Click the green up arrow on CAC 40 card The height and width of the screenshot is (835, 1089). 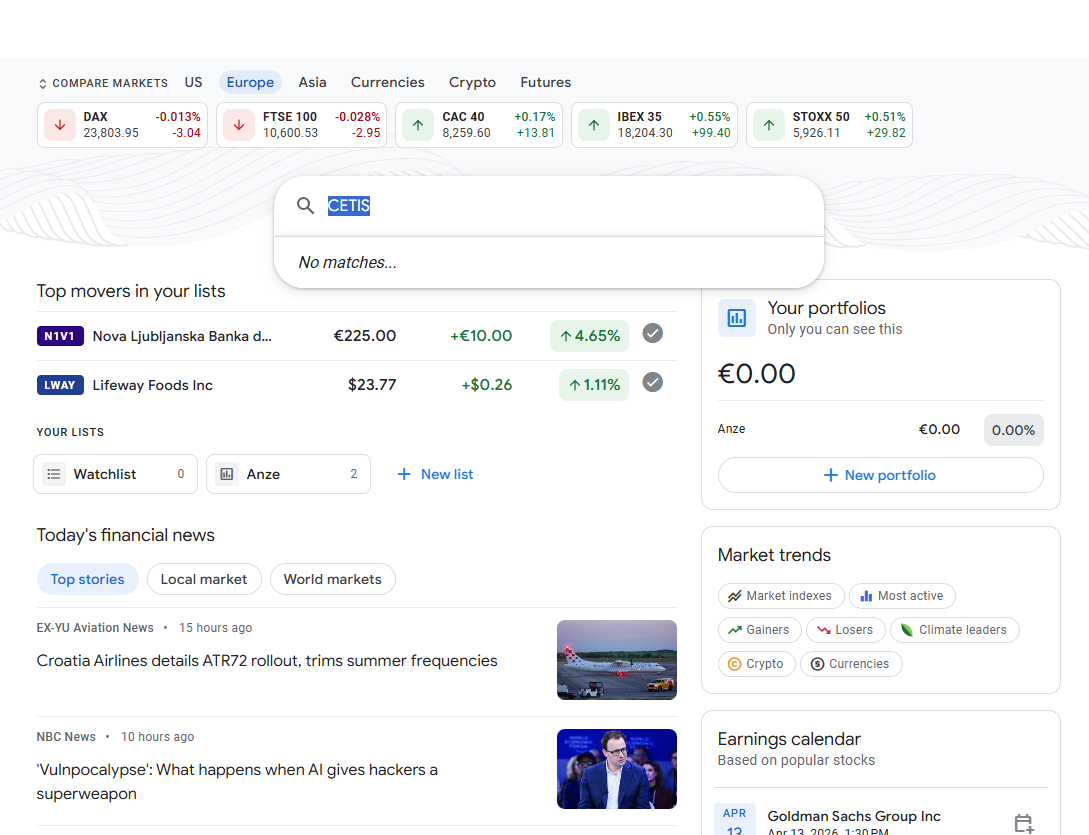[416, 124]
